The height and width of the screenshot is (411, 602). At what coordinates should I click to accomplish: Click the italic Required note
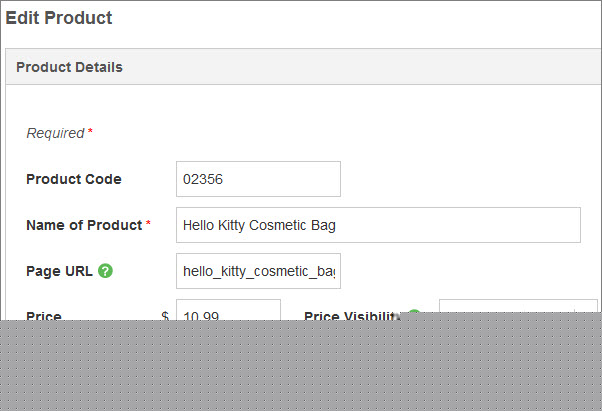click(x=55, y=133)
